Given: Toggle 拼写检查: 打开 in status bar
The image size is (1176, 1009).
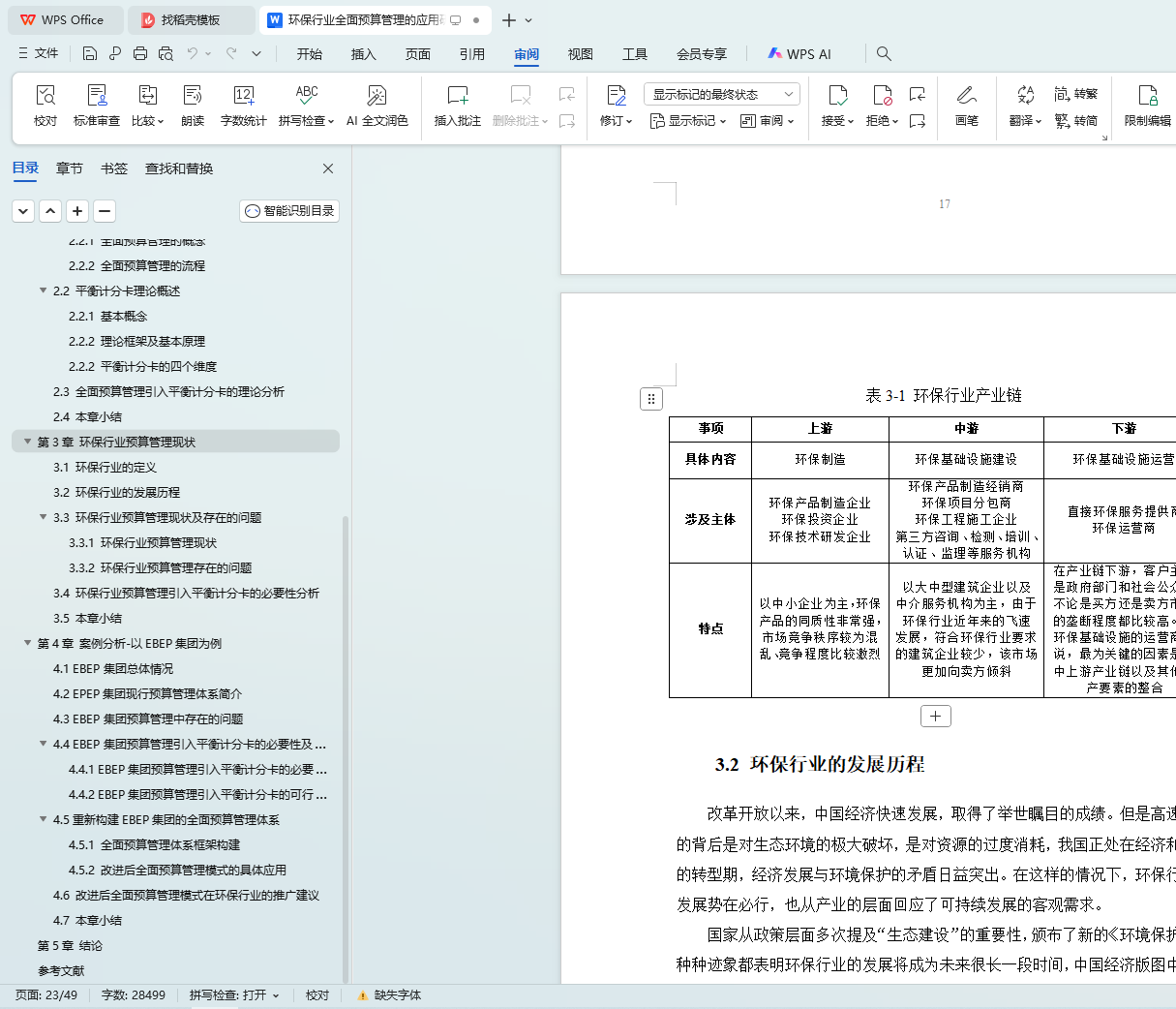Looking at the screenshot, I should pos(234,995).
